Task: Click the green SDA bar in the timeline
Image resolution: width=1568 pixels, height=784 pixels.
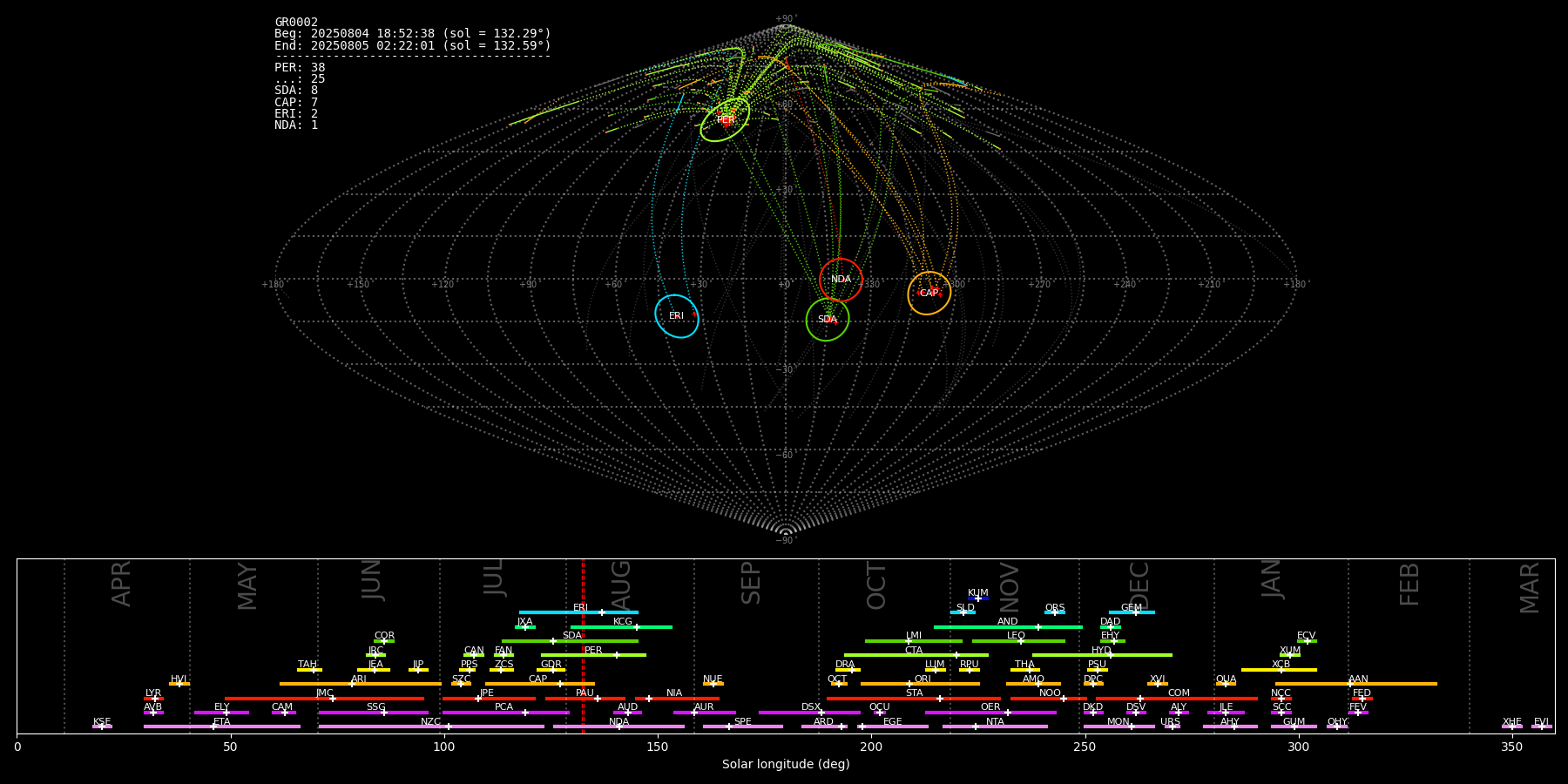Action: [570, 641]
